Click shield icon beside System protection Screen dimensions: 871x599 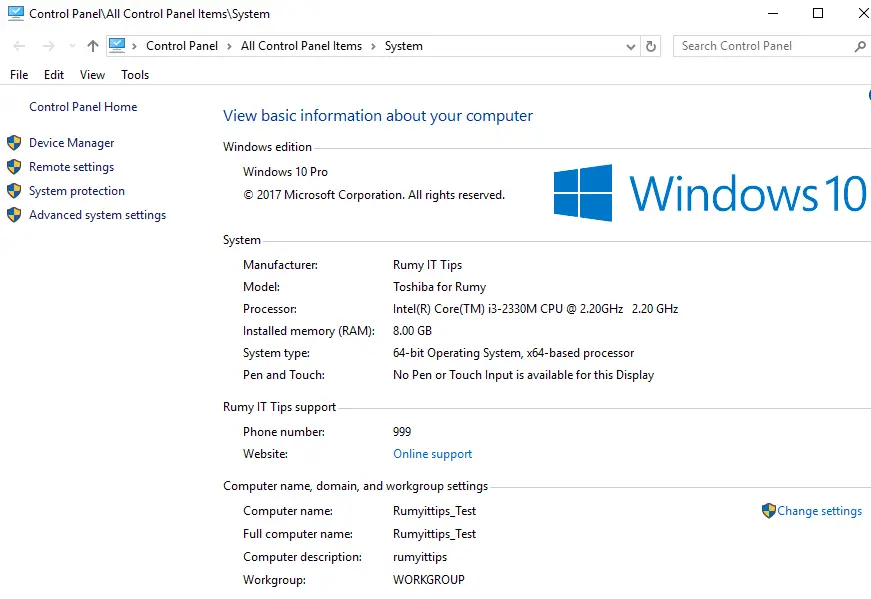14,191
